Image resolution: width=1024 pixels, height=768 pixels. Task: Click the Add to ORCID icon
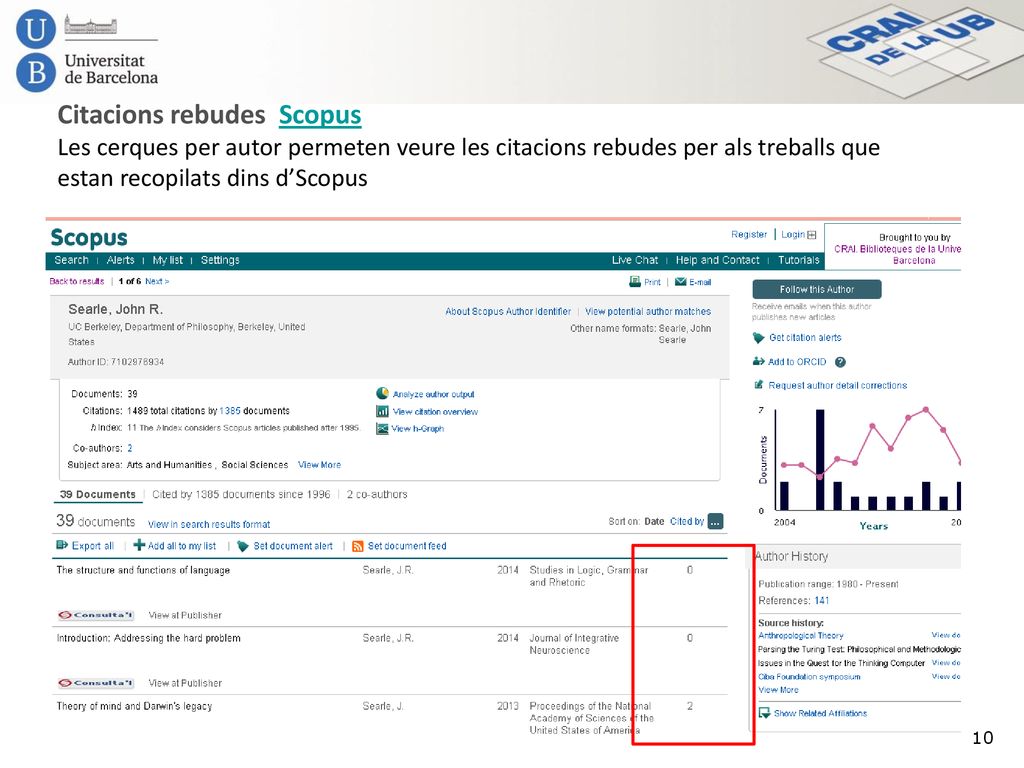click(x=758, y=361)
